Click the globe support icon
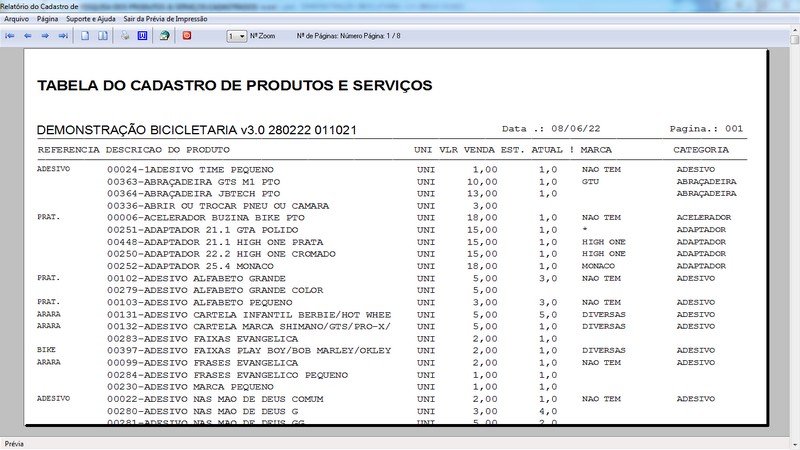Viewport: 800px width, 450px height. [x=164, y=36]
